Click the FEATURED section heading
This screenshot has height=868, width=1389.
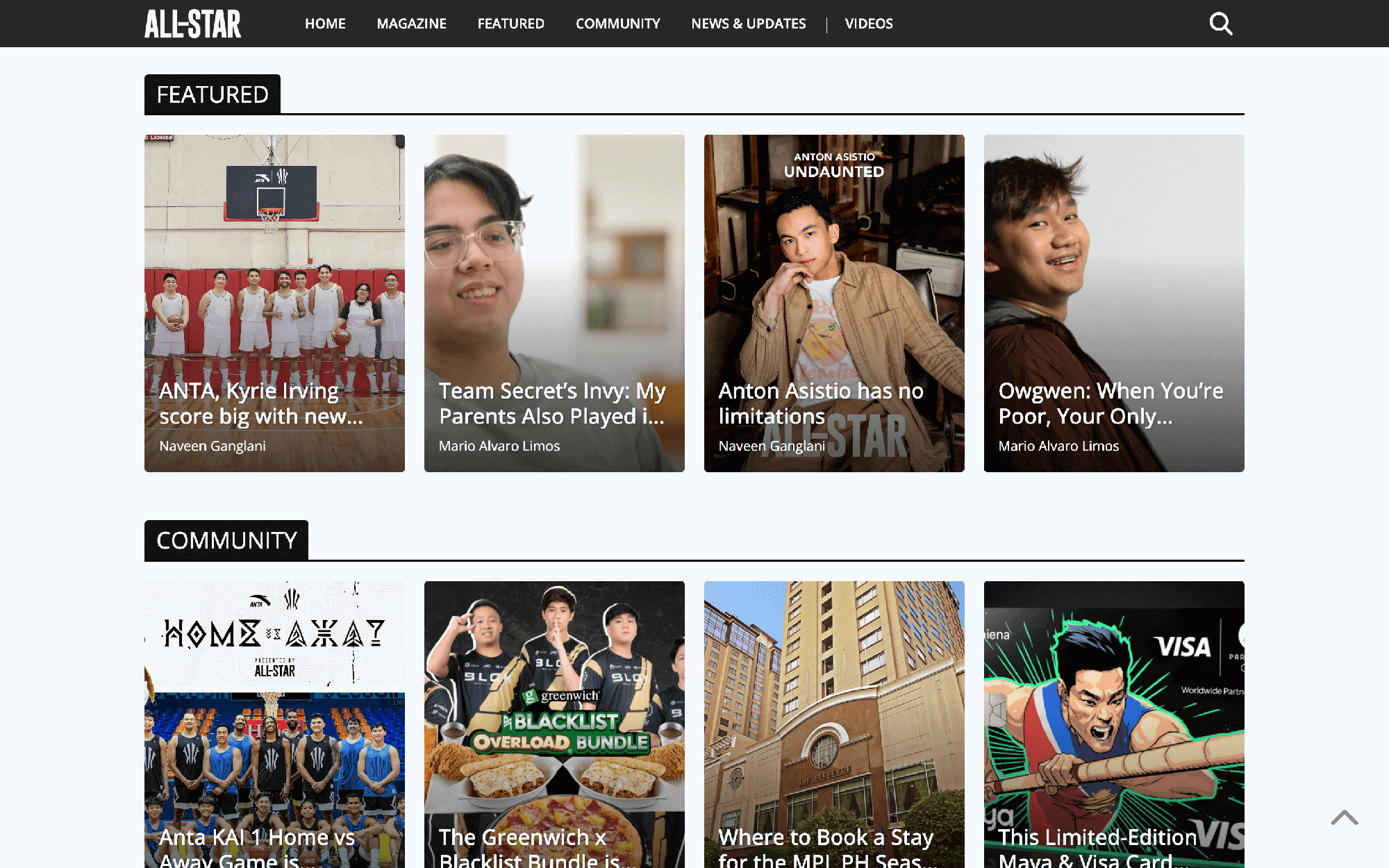[x=213, y=94]
